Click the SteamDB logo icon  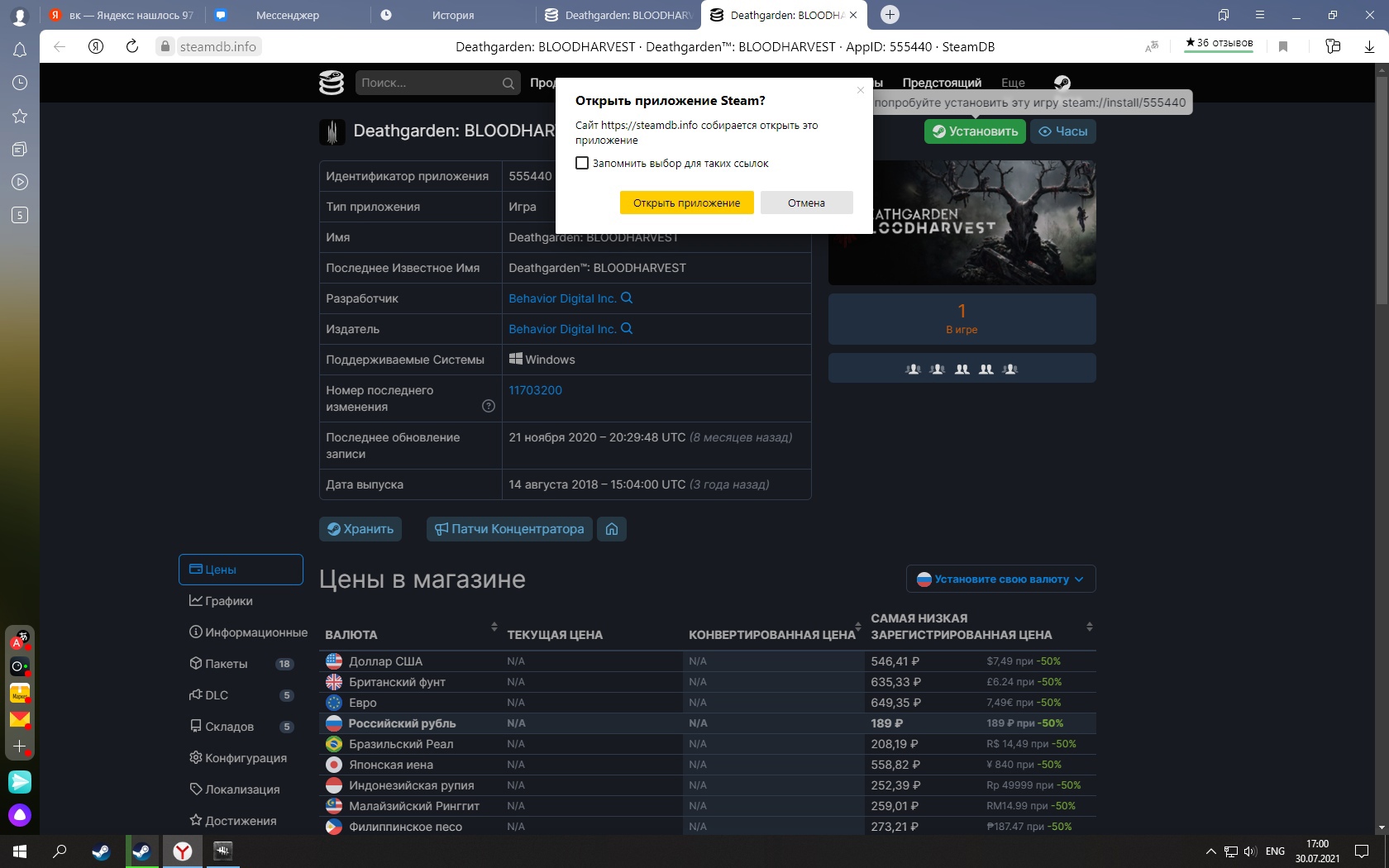pyautogui.click(x=332, y=83)
